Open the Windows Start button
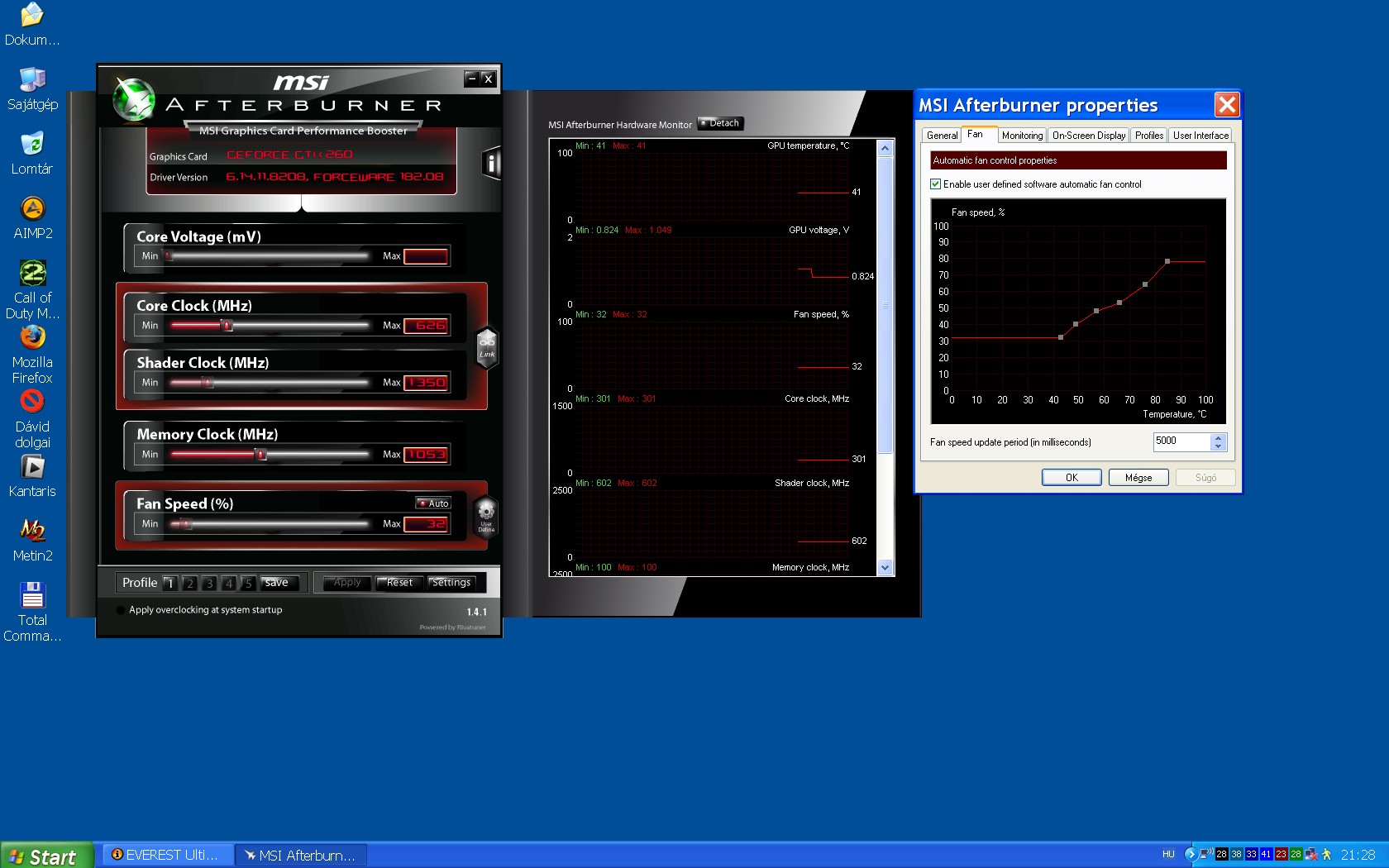Viewport: 1389px width, 868px height. [x=47, y=856]
